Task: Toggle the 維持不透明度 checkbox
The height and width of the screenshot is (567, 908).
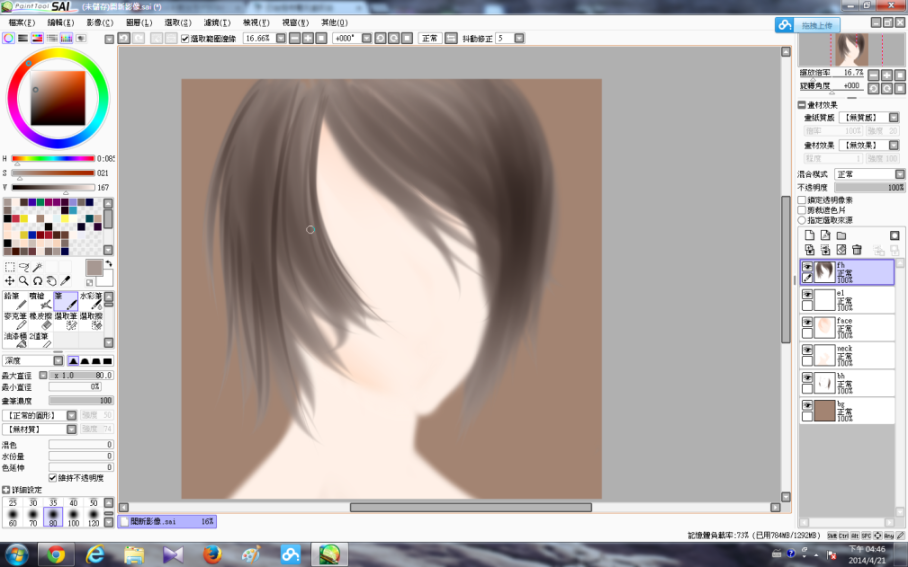Action: pos(53,477)
